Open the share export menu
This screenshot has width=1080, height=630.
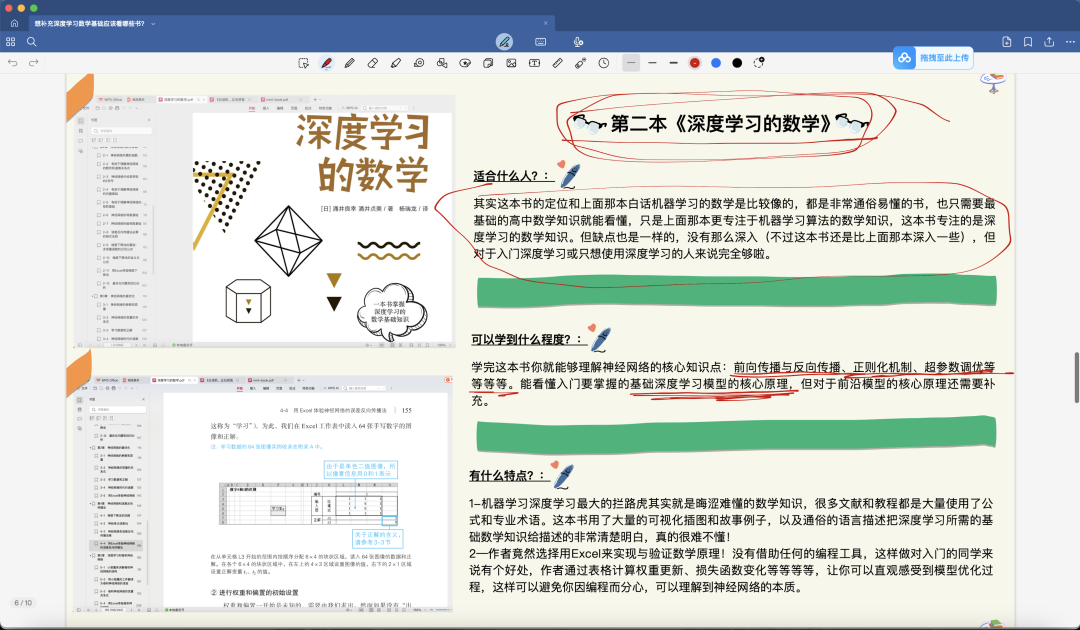tap(1049, 42)
